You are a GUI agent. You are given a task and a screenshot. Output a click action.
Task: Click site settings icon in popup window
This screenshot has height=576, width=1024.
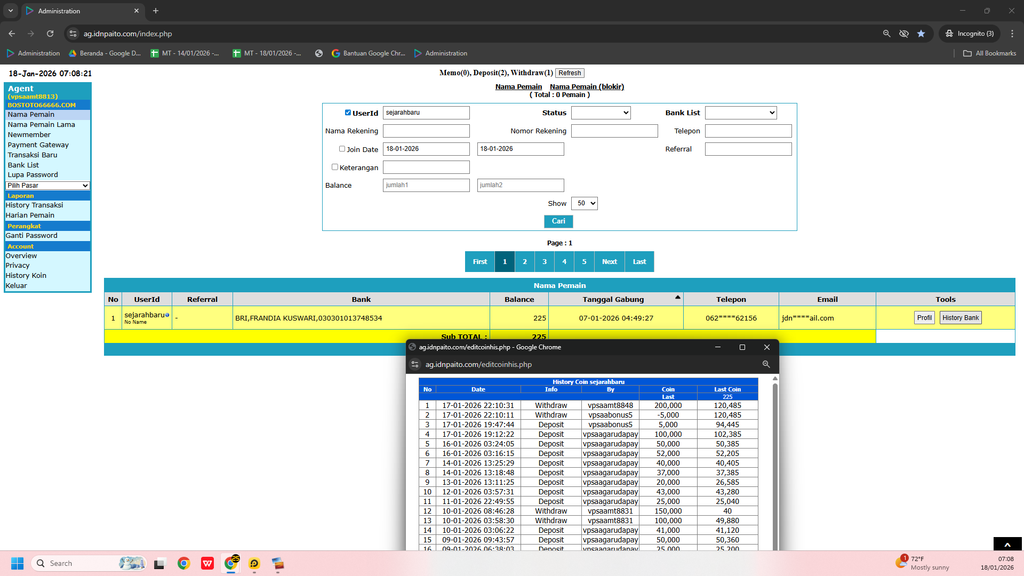tap(415, 364)
